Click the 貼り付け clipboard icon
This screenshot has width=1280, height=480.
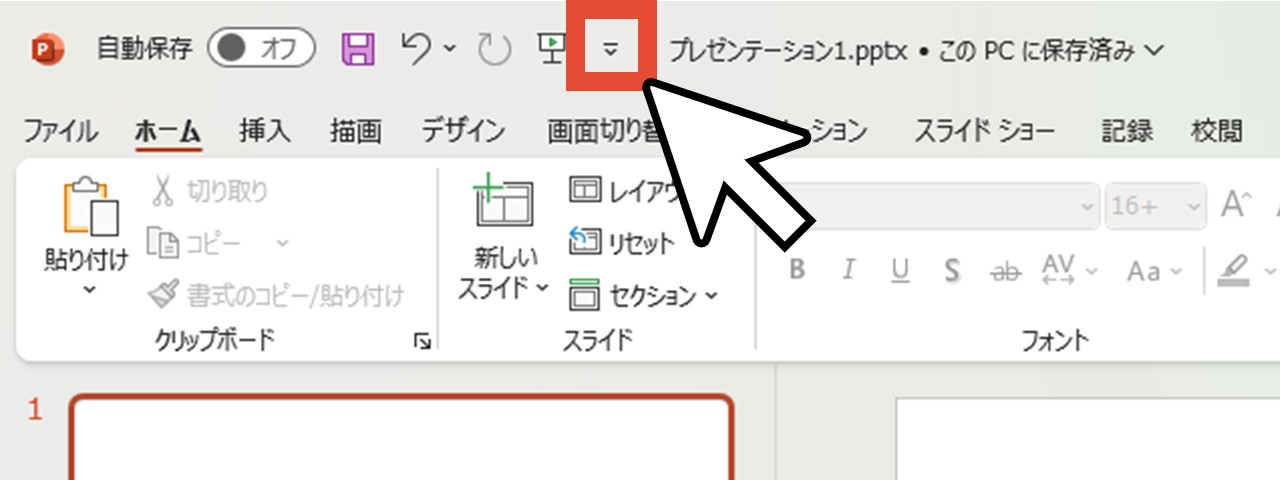[90, 207]
